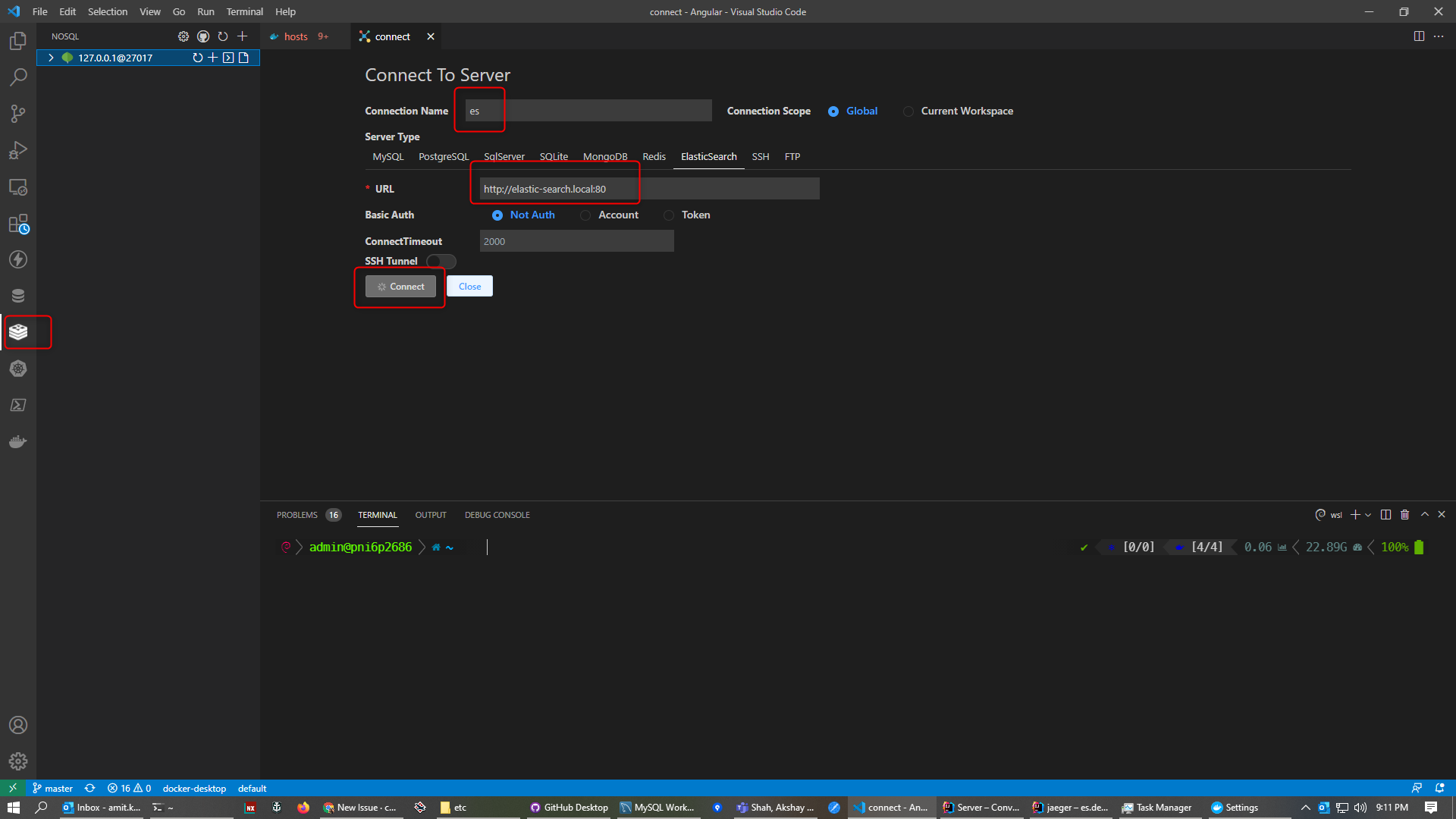This screenshot has height=819, width=1456.
Task: Click the ConnectTimeout input field
Action: pyautogui.click(x=576, y=242)
